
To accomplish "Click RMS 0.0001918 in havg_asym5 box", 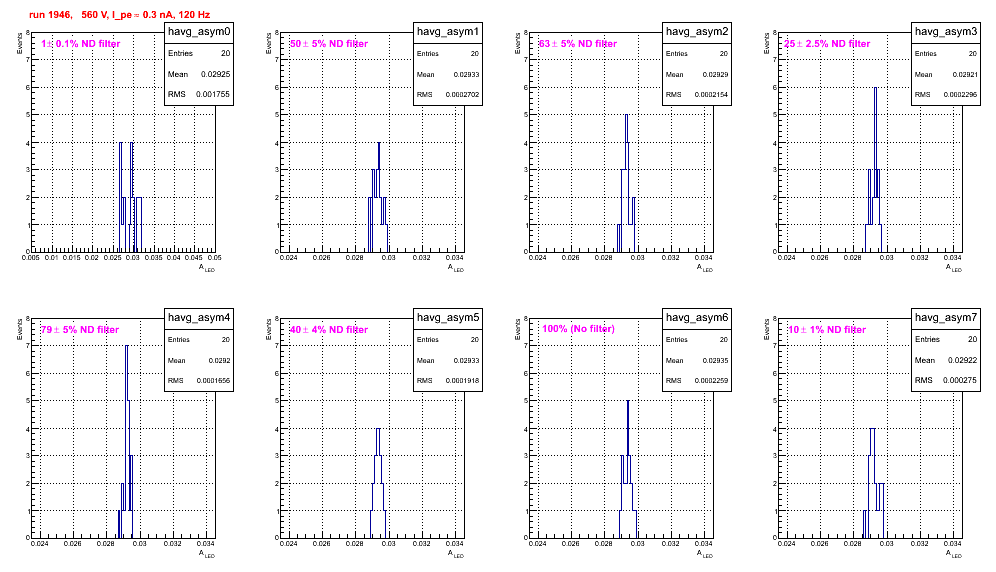I will (448, 380).
